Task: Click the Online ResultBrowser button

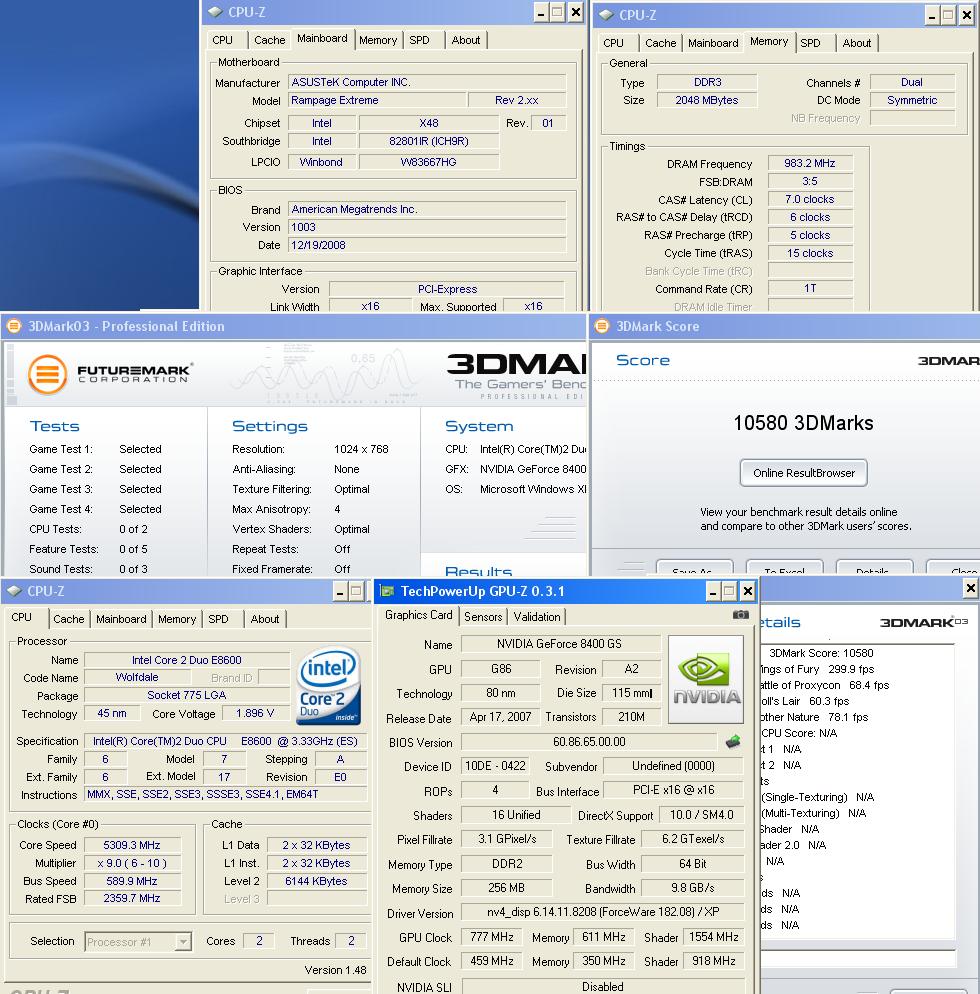Action: [804, 473]
